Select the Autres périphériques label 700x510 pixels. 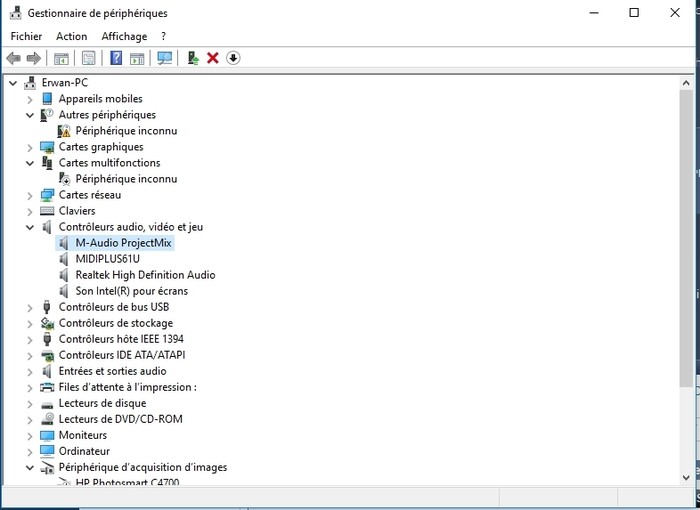point(107,115)
